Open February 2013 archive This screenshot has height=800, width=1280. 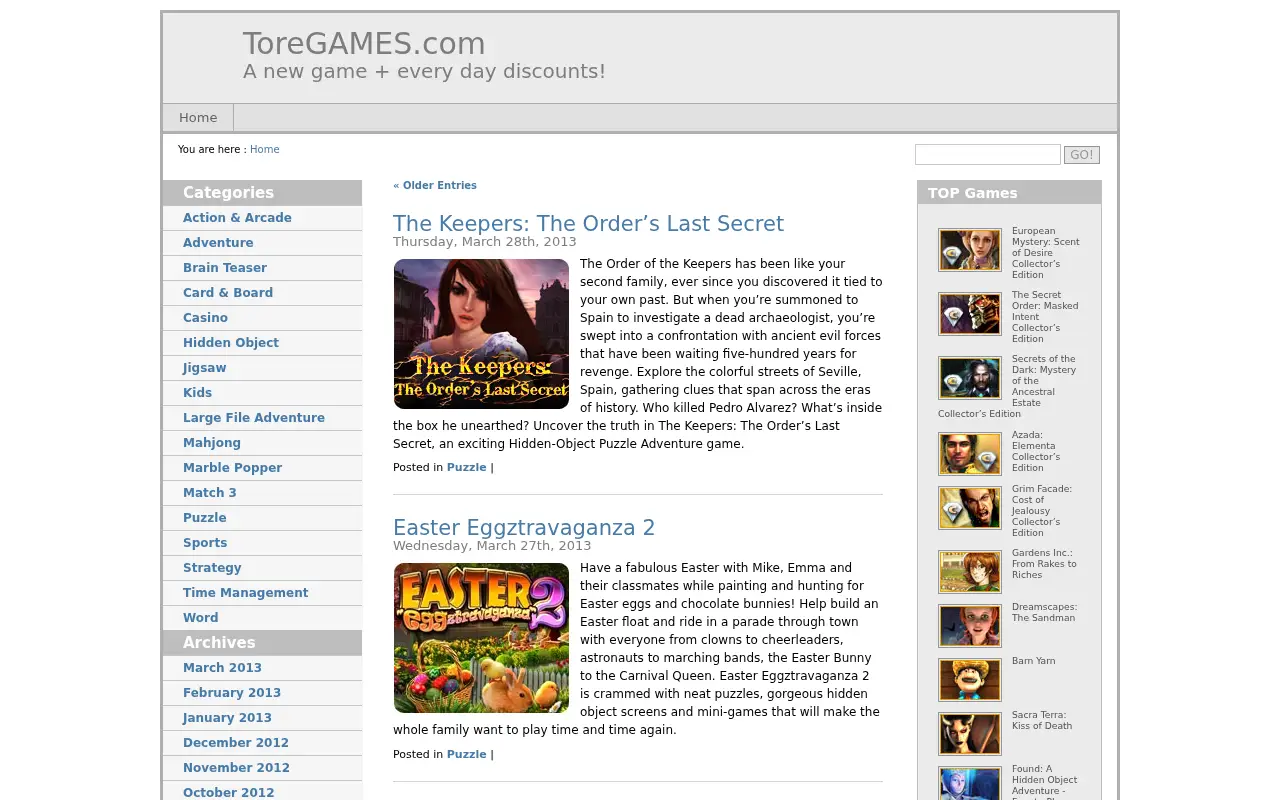262,693
